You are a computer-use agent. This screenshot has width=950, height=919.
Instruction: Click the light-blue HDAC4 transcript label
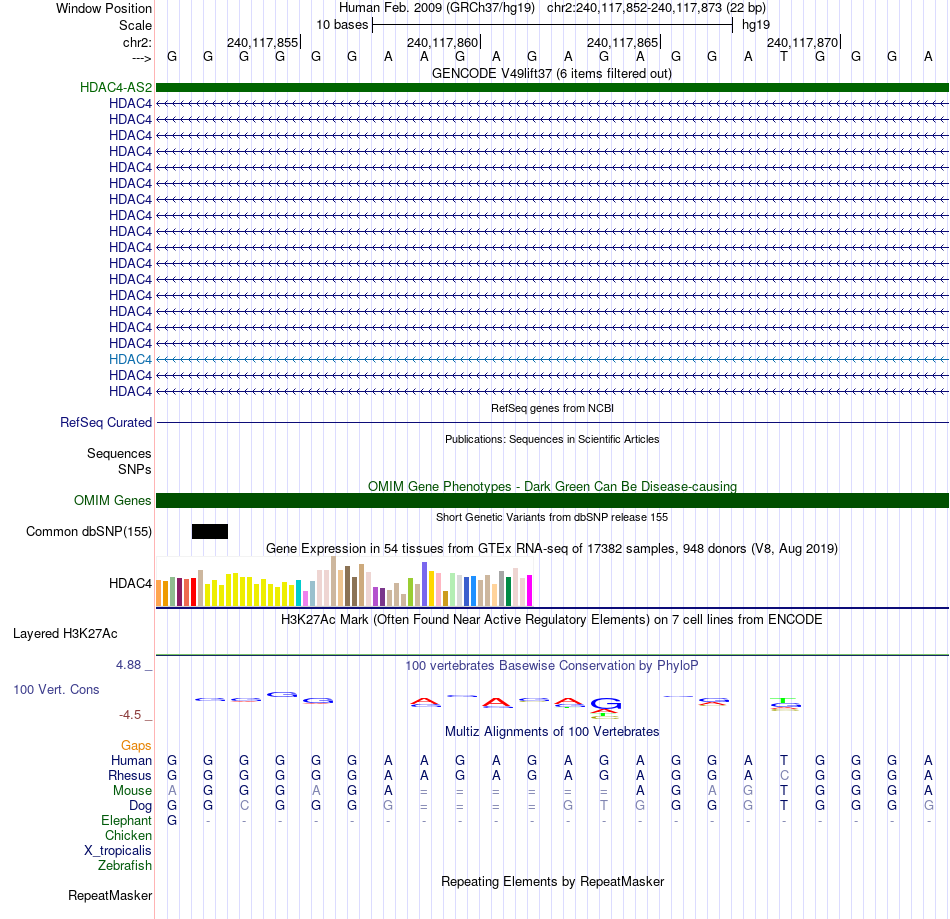point(130,359)
